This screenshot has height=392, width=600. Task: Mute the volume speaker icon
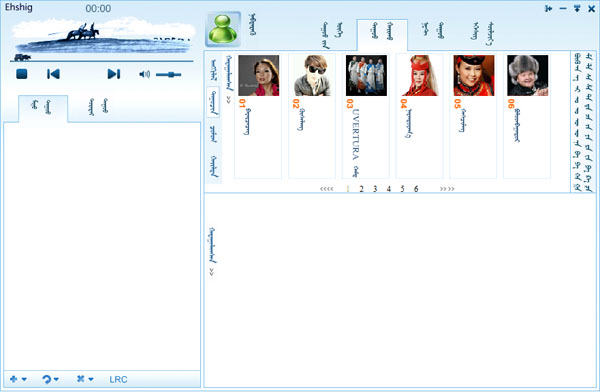coord(144,74)
